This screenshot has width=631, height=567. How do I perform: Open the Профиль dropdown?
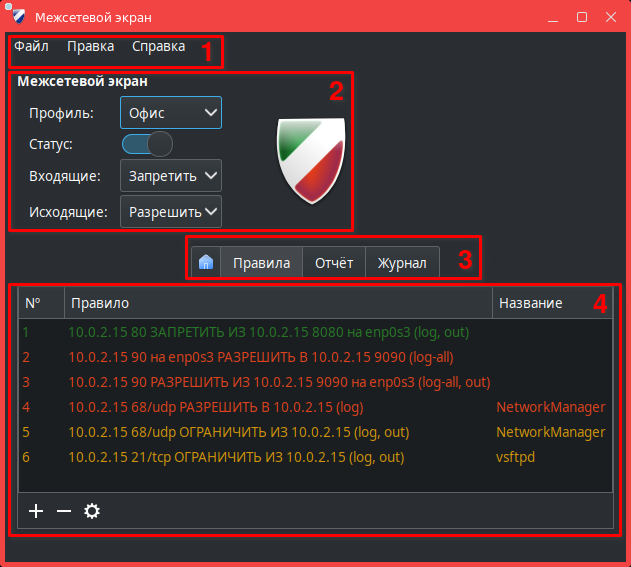[x=171, y=113]
